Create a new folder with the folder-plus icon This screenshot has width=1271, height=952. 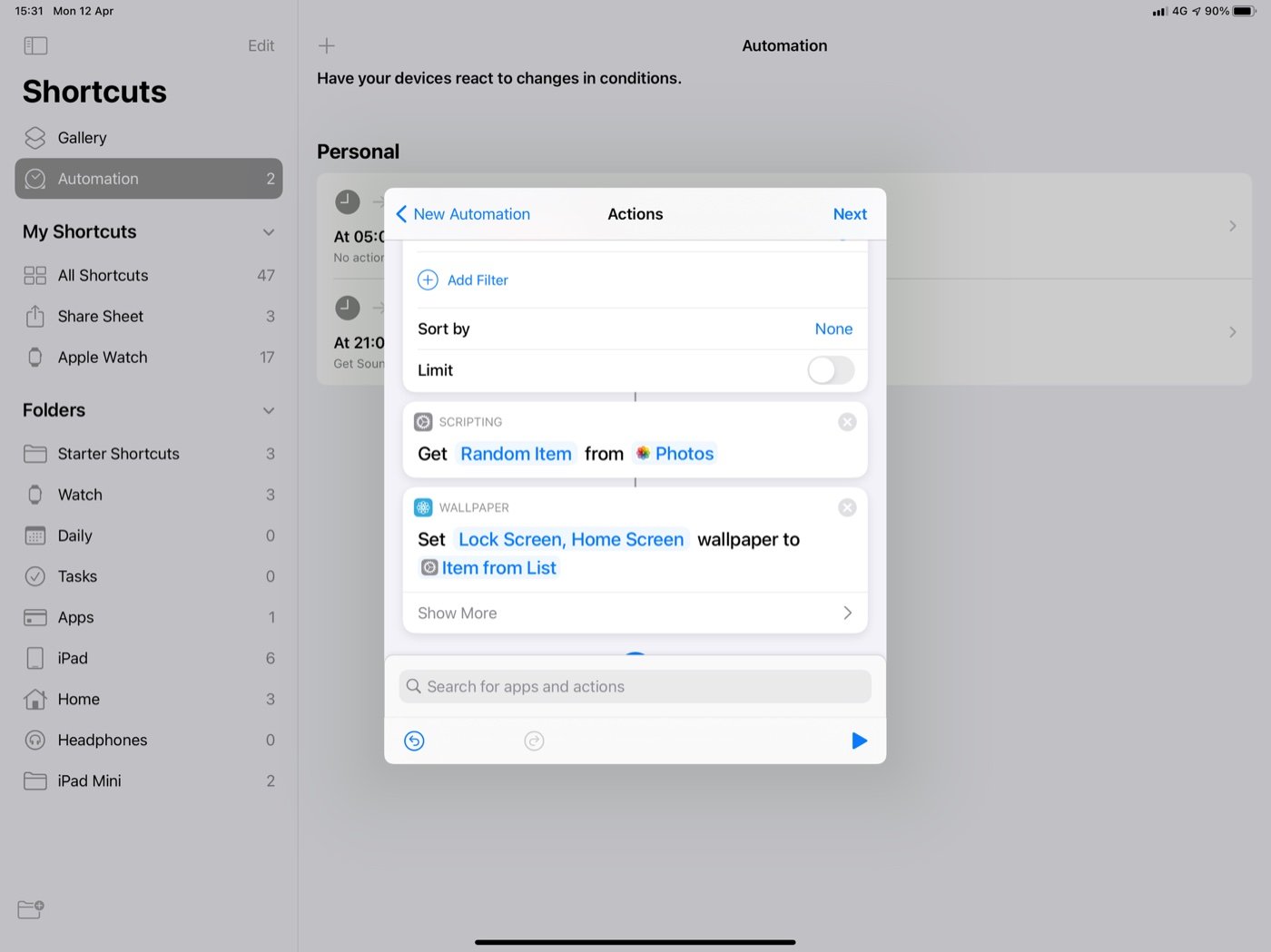[29, 909]
